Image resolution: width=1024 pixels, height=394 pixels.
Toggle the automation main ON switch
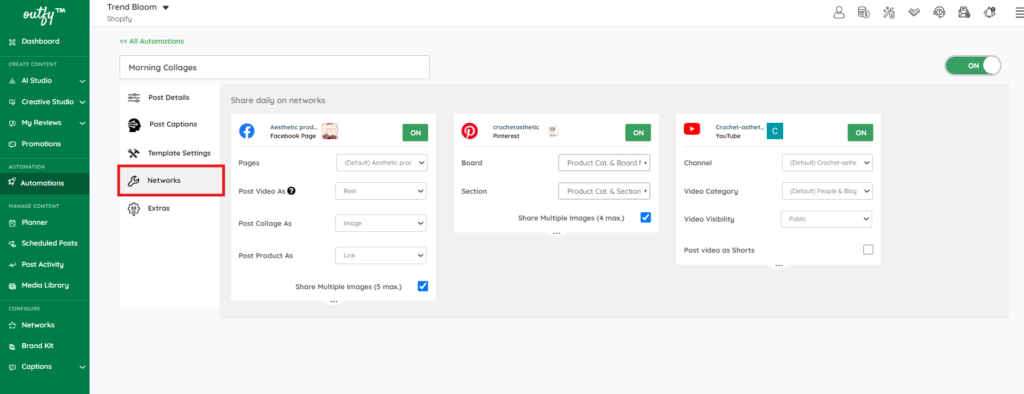tap(972, 65)
